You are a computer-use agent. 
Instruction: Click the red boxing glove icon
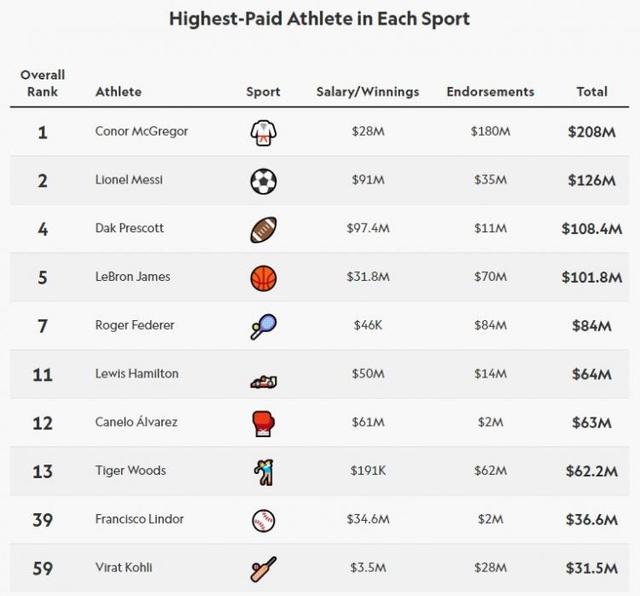pyautogui.click(x=263, y=423)
